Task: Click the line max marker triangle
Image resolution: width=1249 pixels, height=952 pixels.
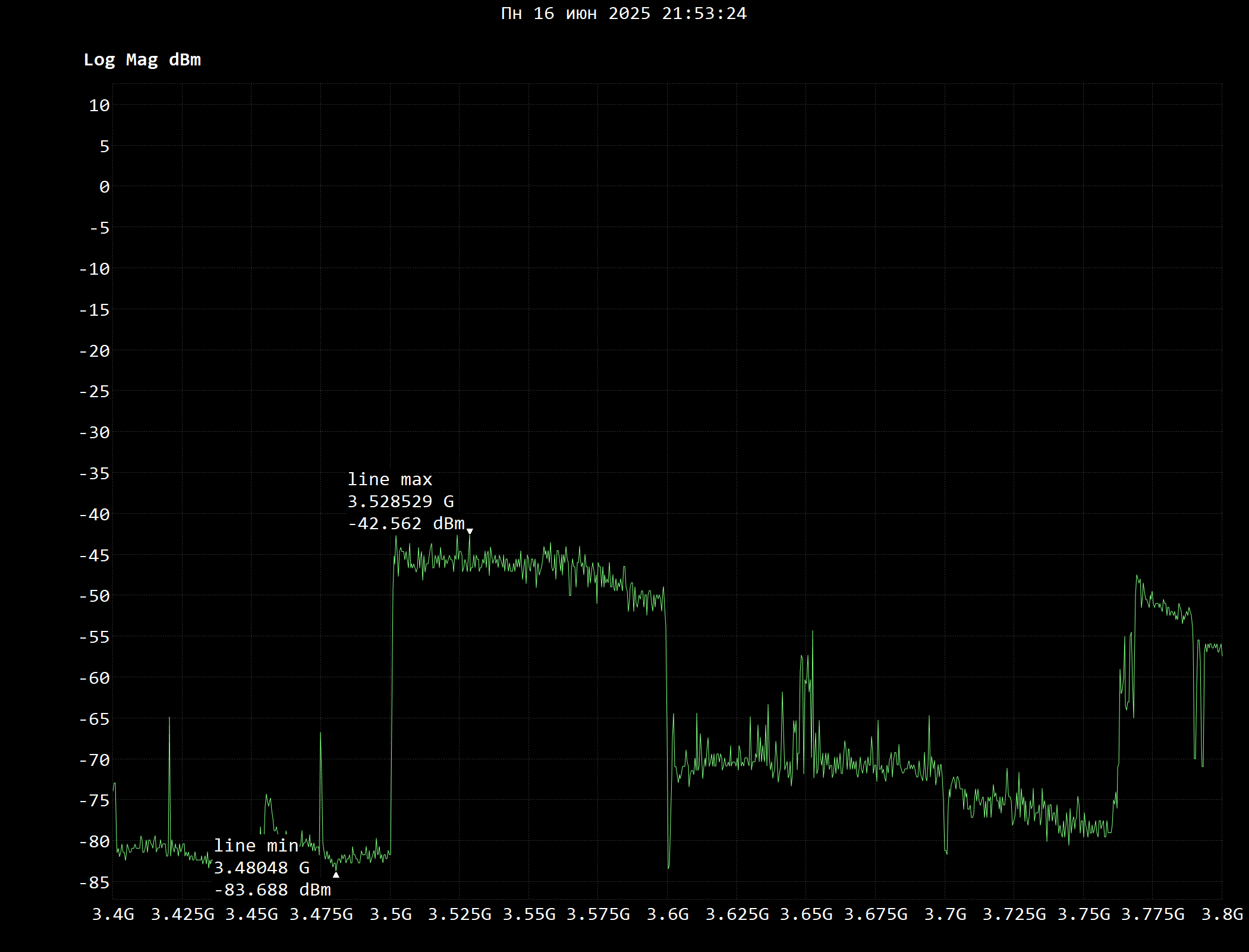Action: coord(470,532)
